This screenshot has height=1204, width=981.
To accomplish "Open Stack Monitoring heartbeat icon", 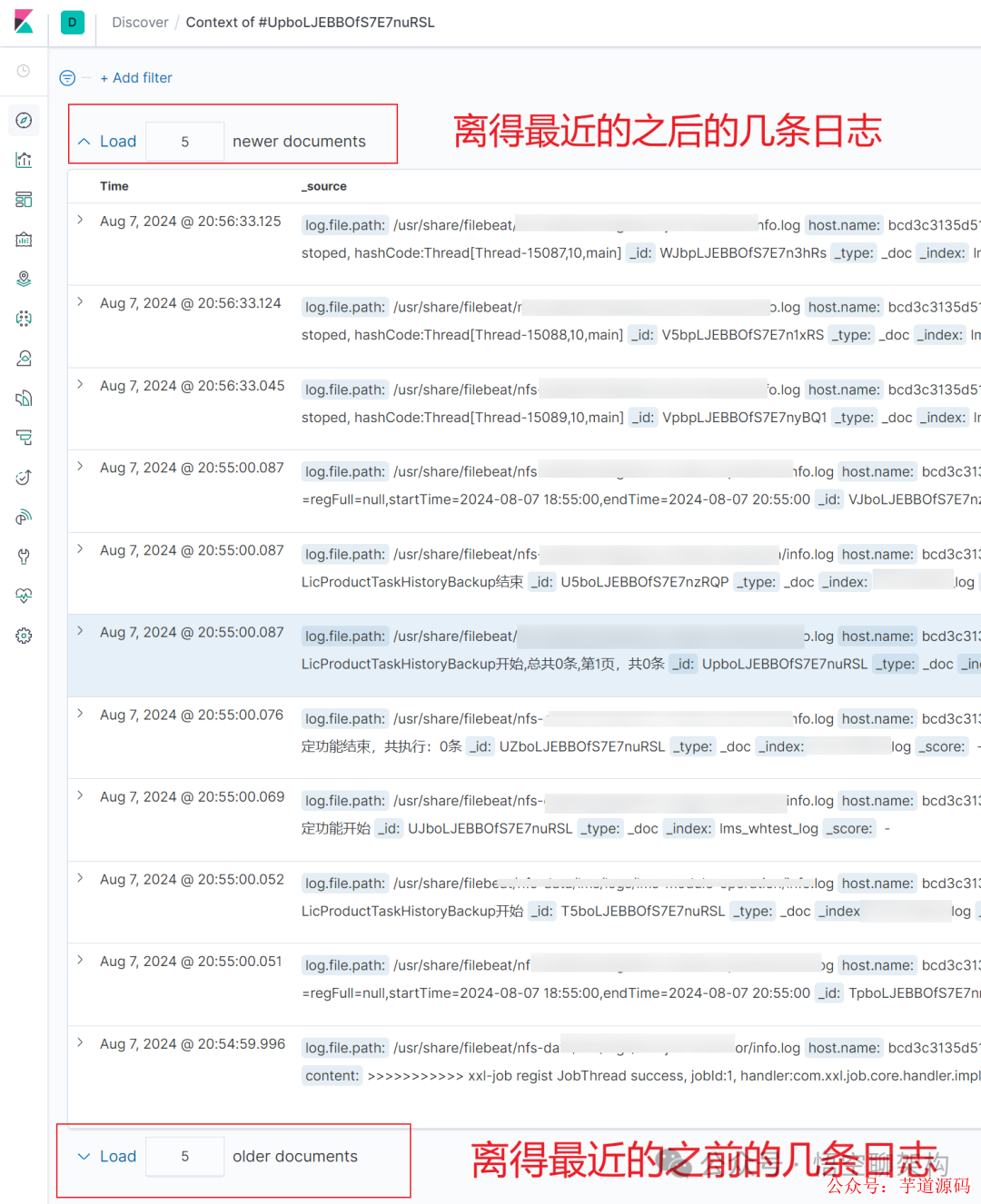I will 24,596.
